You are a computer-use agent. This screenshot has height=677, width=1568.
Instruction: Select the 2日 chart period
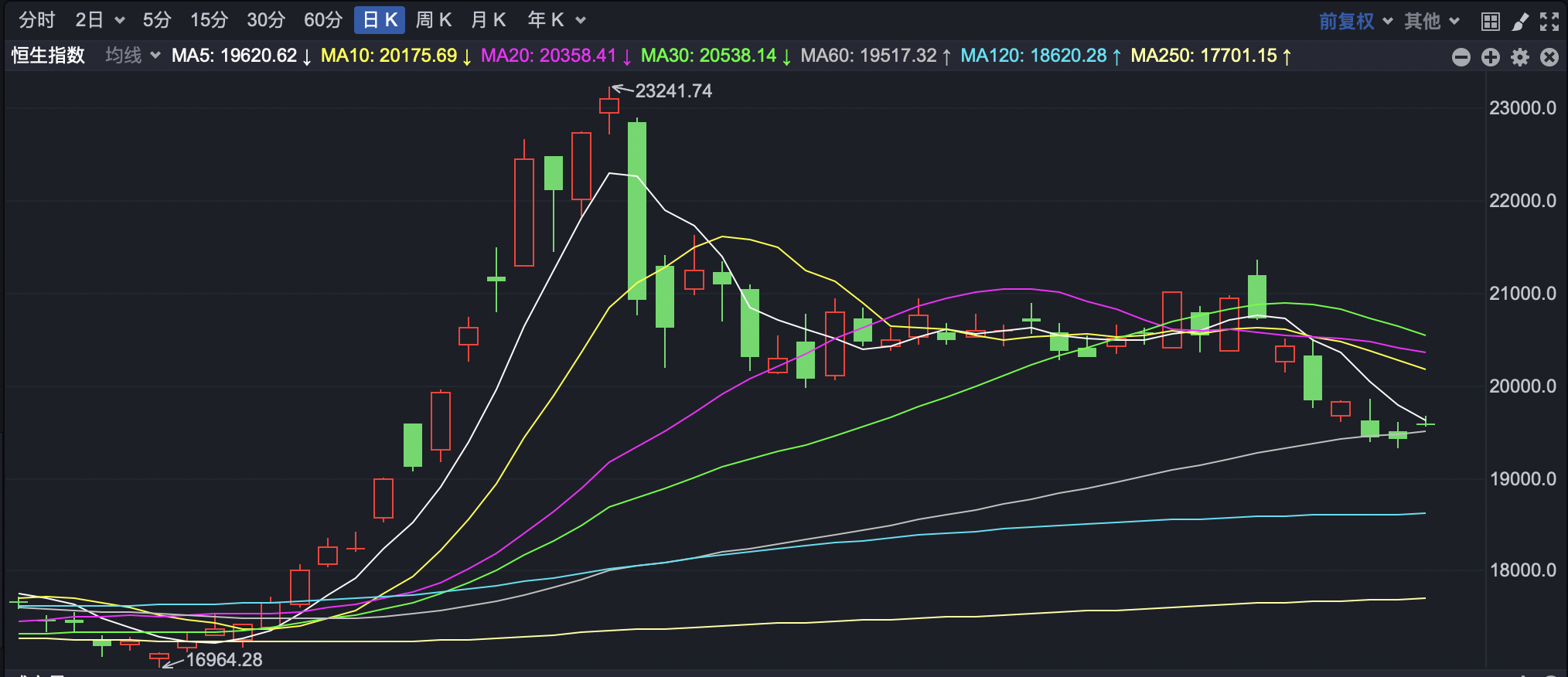(90, 20)
